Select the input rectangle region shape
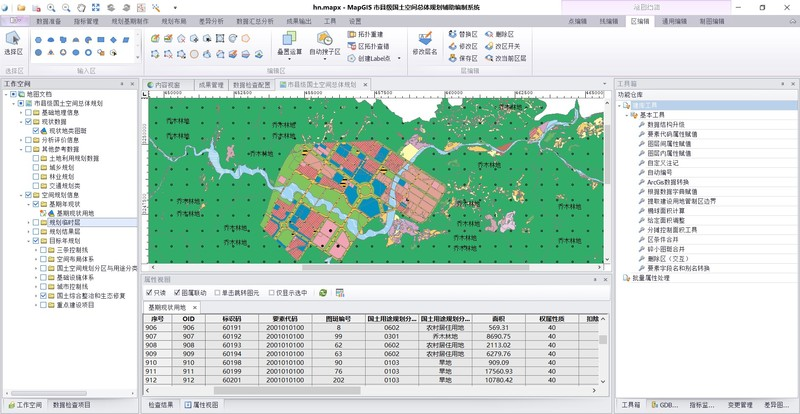This screenshot has height=414, width=800. [101, 40]
